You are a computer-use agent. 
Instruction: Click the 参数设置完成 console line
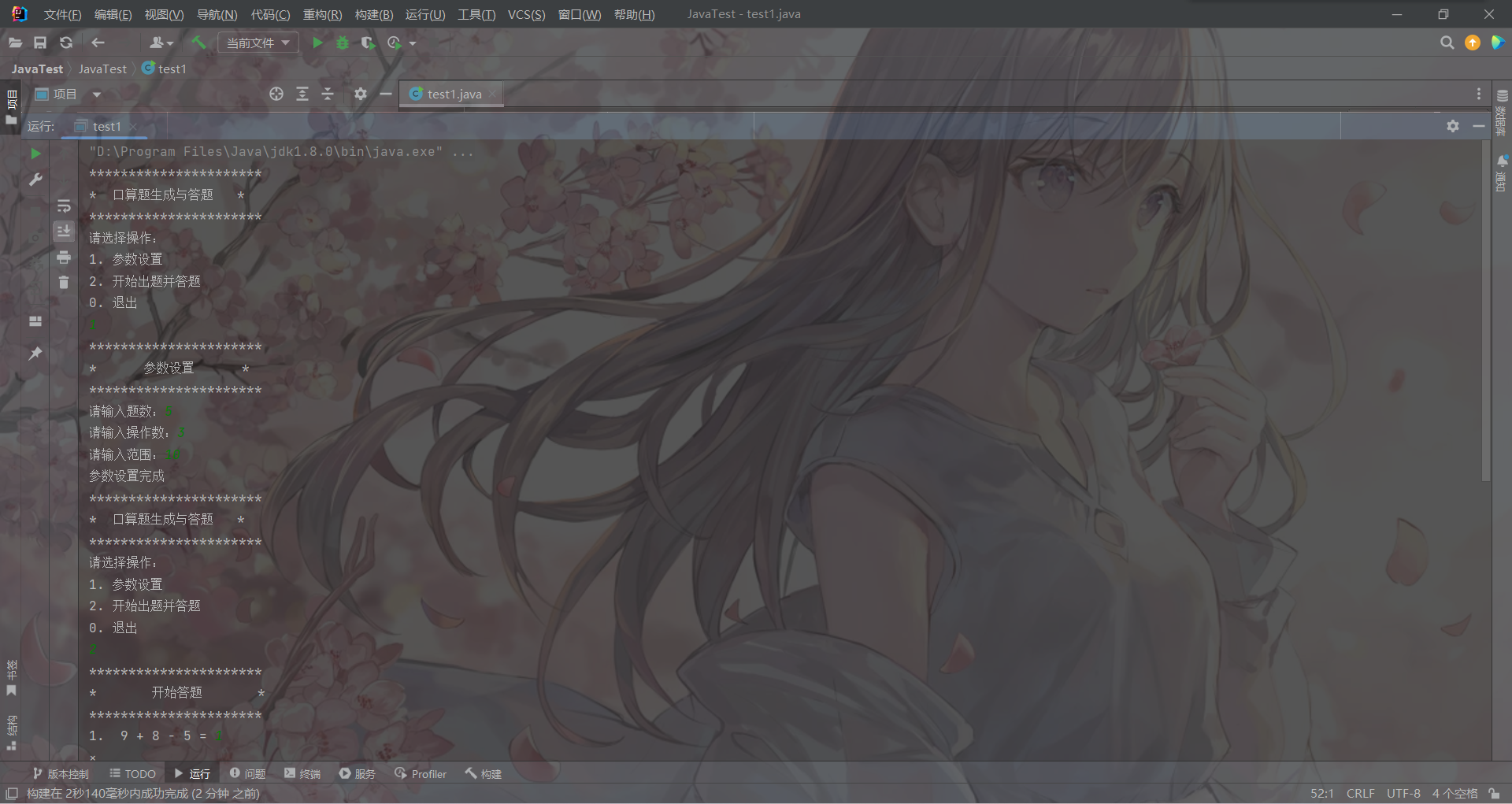127,476
